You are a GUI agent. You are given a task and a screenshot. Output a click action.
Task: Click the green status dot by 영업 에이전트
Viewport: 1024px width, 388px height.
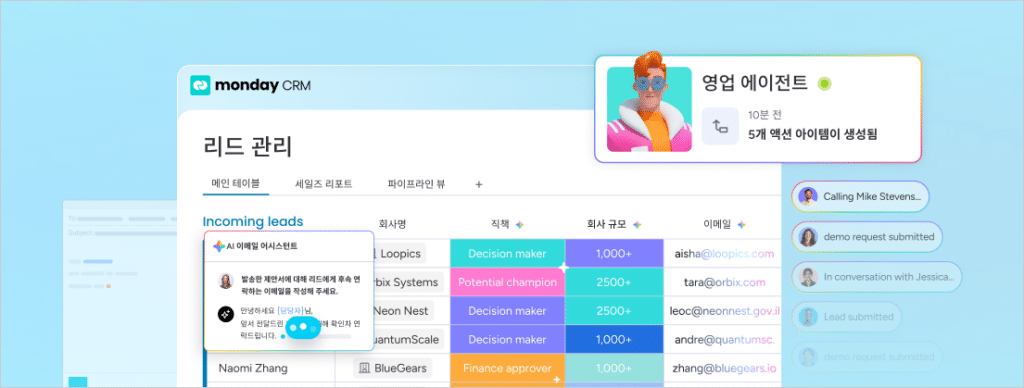click(x=824, y=84)
